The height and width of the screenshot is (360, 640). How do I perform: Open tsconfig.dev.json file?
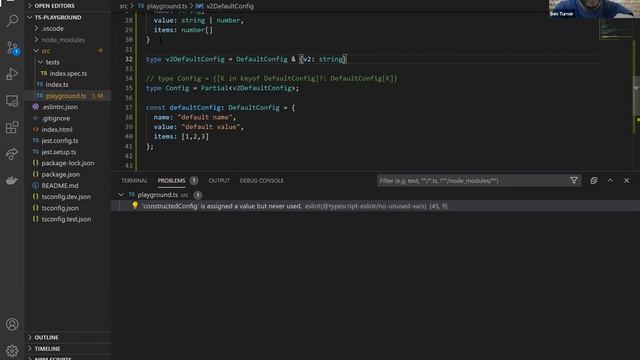coord(66,197)
